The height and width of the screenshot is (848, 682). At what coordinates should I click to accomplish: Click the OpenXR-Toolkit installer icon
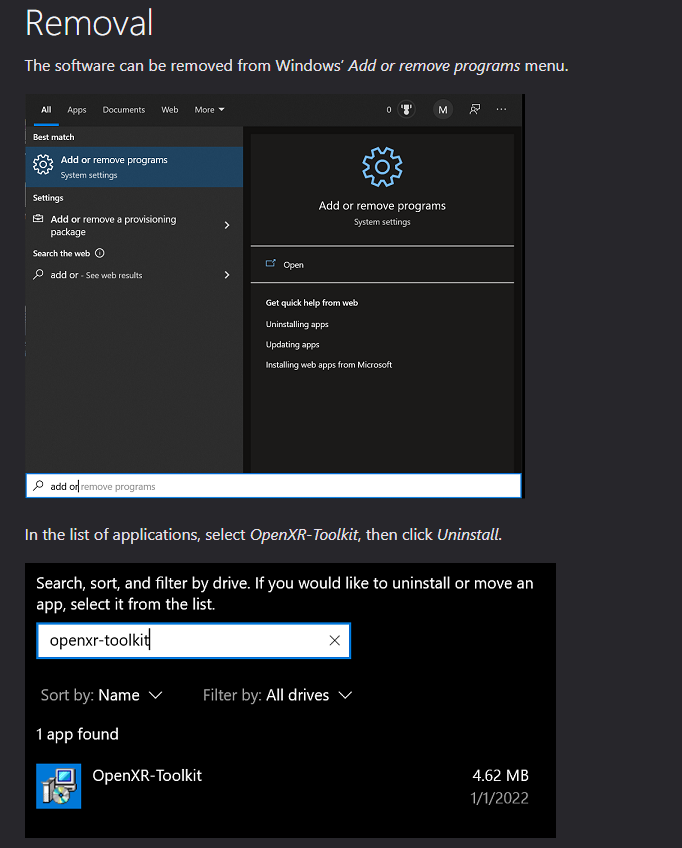click(x=58, y=786)
